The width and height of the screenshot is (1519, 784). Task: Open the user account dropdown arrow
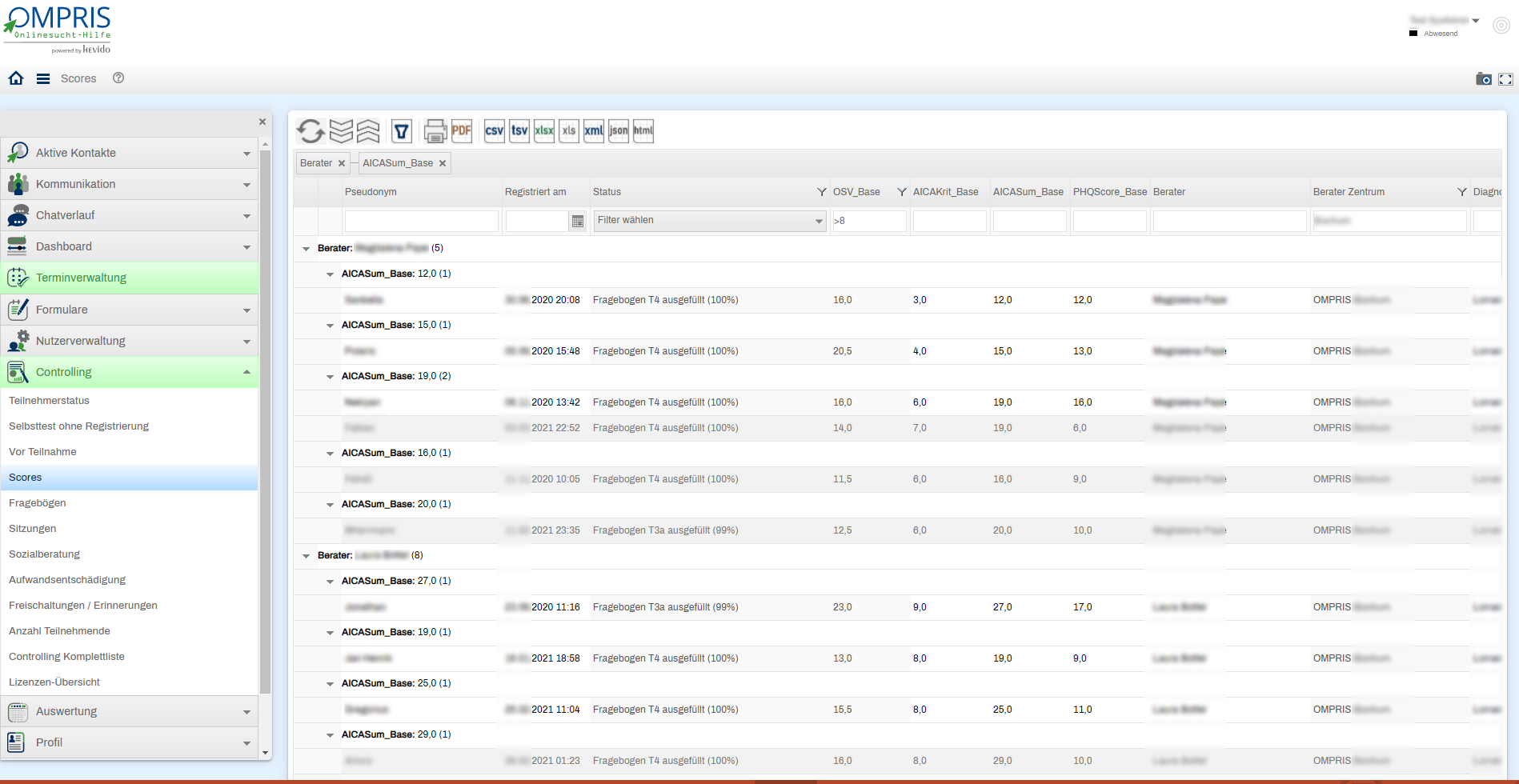coord(1476,21)
